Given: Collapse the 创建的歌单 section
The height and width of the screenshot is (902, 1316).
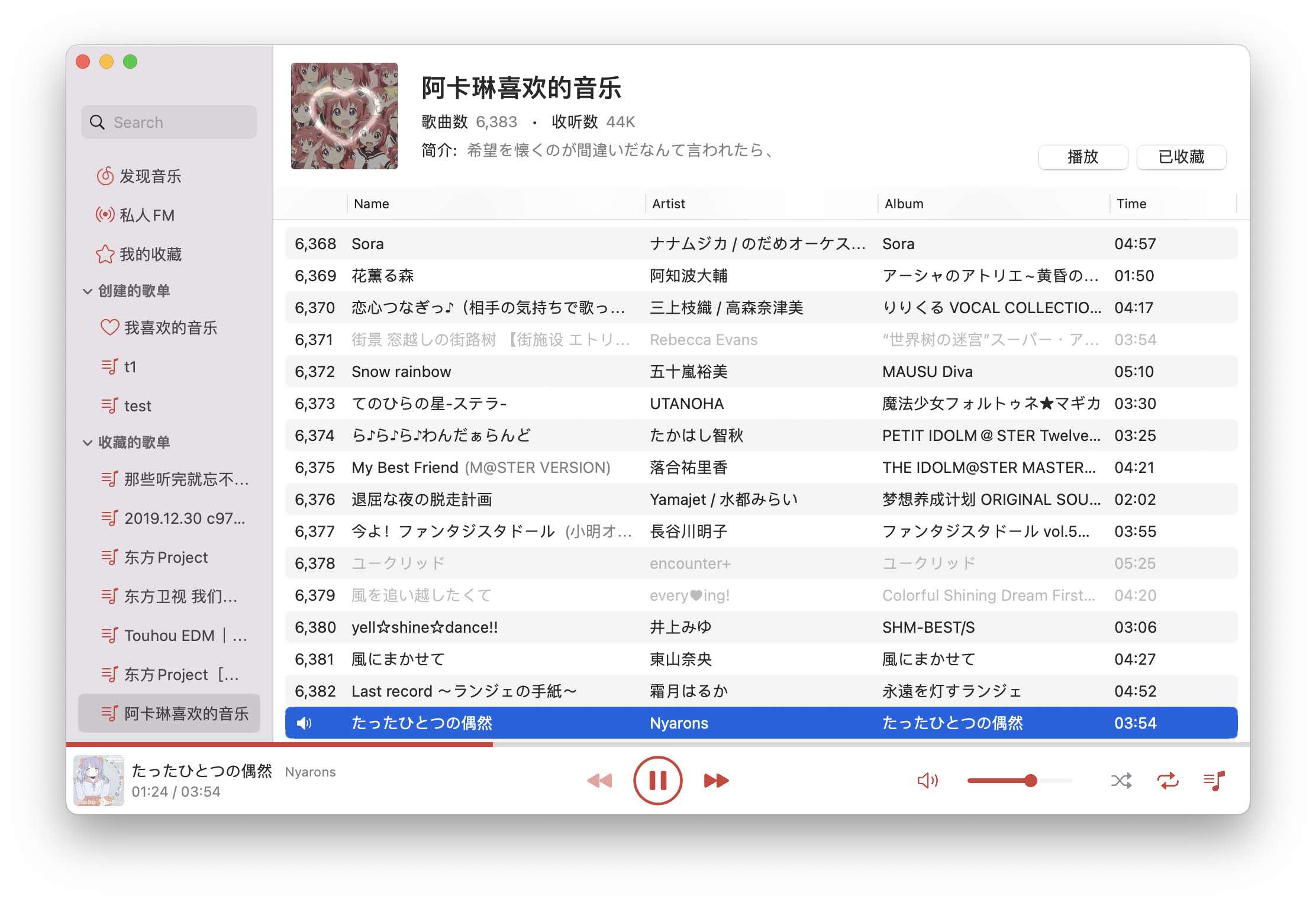Looking at the screenshot, I should [x=88, y=291].
